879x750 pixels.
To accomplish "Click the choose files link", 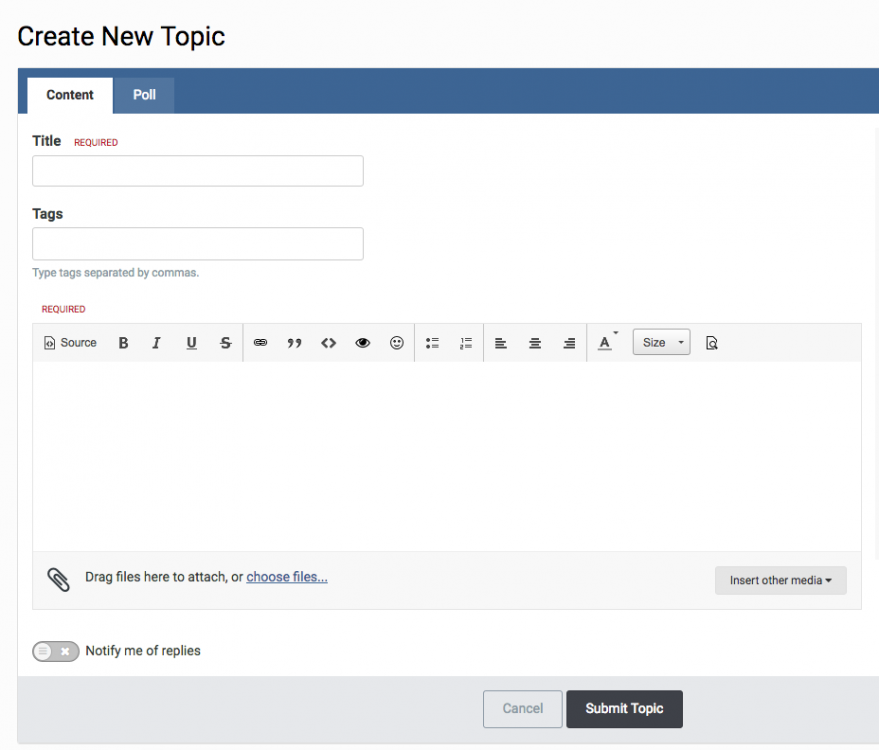I will pos(287,577).
